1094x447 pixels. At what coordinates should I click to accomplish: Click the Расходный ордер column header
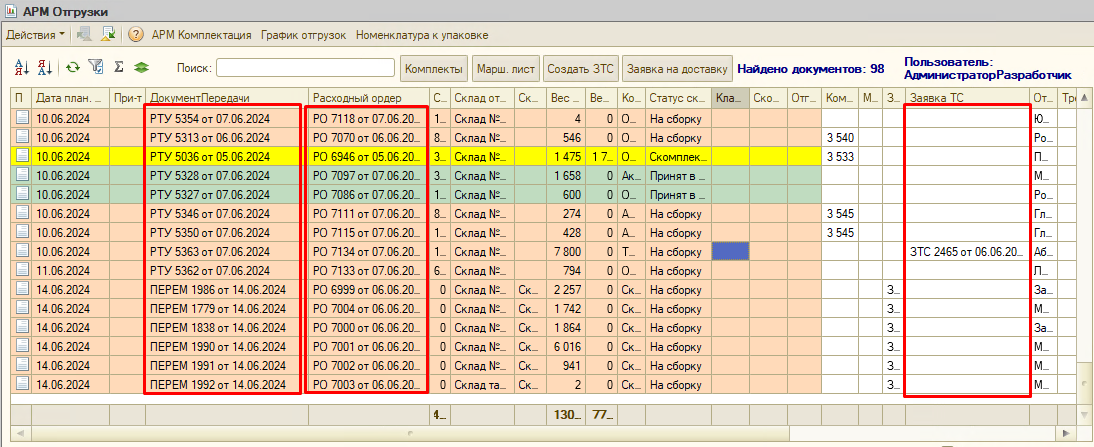369,98
